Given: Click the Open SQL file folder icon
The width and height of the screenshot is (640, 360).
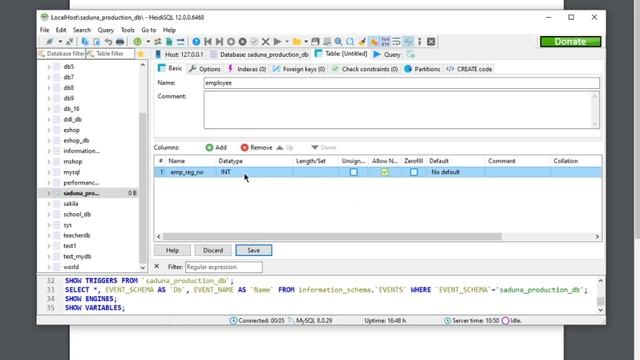Looking at the screenshot, I should tap(297, 42).
